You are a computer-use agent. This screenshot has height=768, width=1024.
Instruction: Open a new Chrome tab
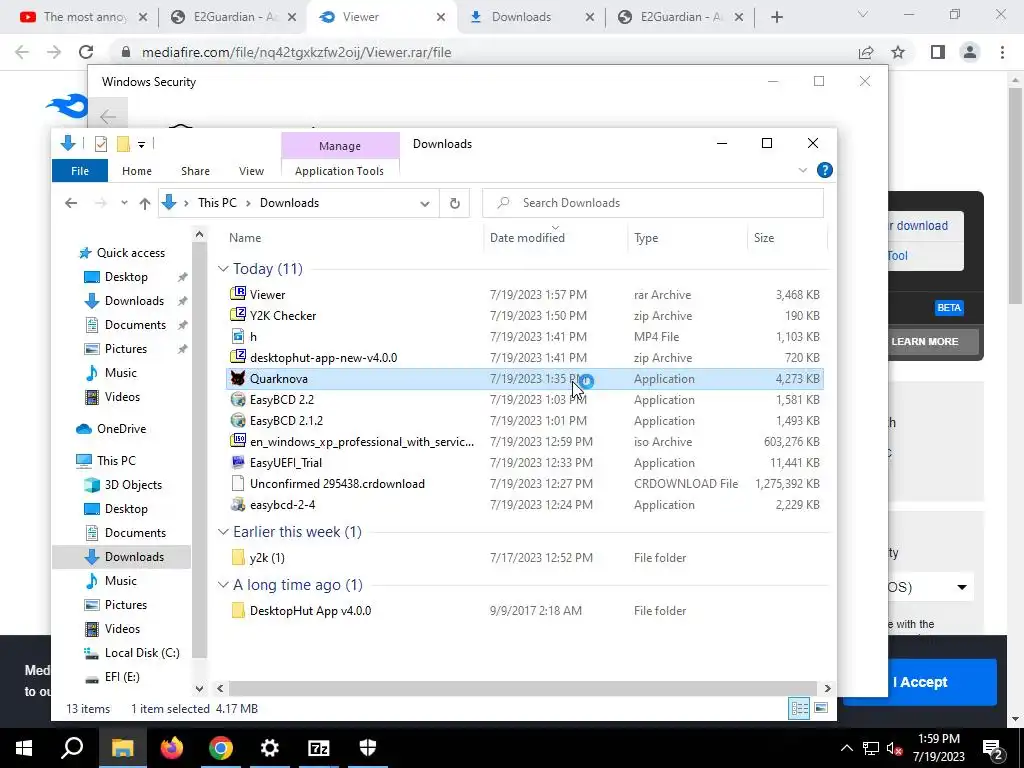pyautogui.click(x=776, y=17)
